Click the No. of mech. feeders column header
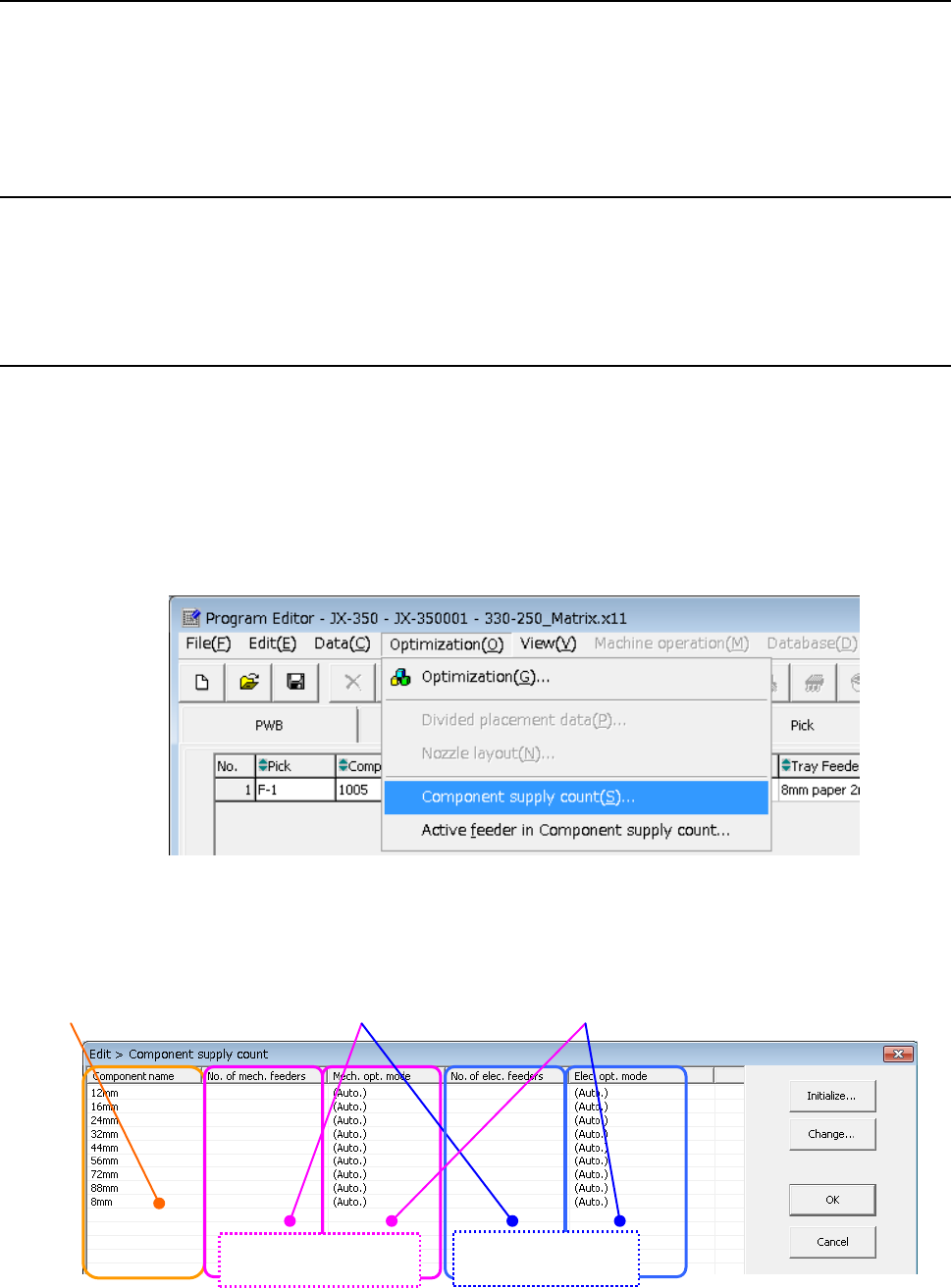Viewport: 951px width, 1288px height. 262,1076
